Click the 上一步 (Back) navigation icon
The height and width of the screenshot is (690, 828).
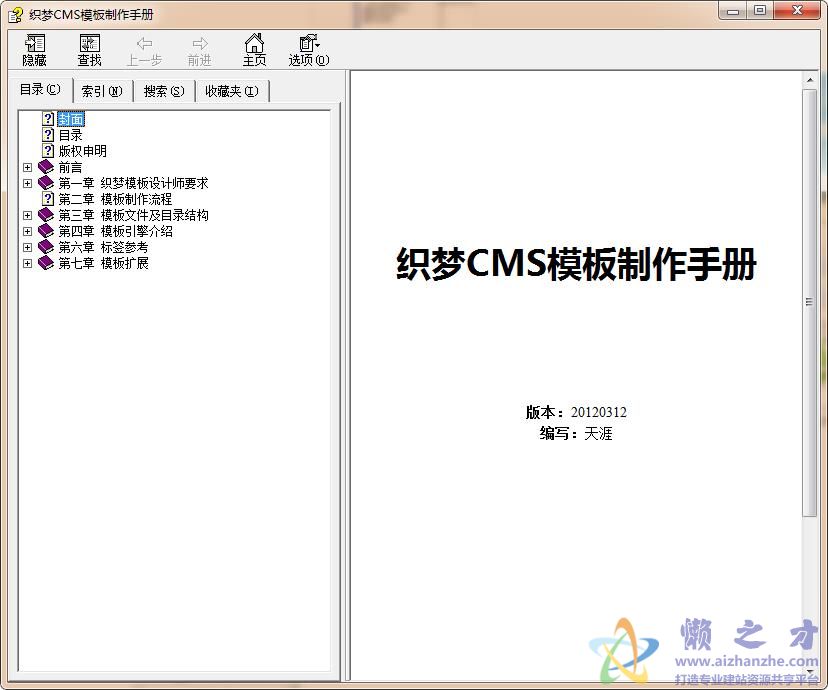(144, 48)
